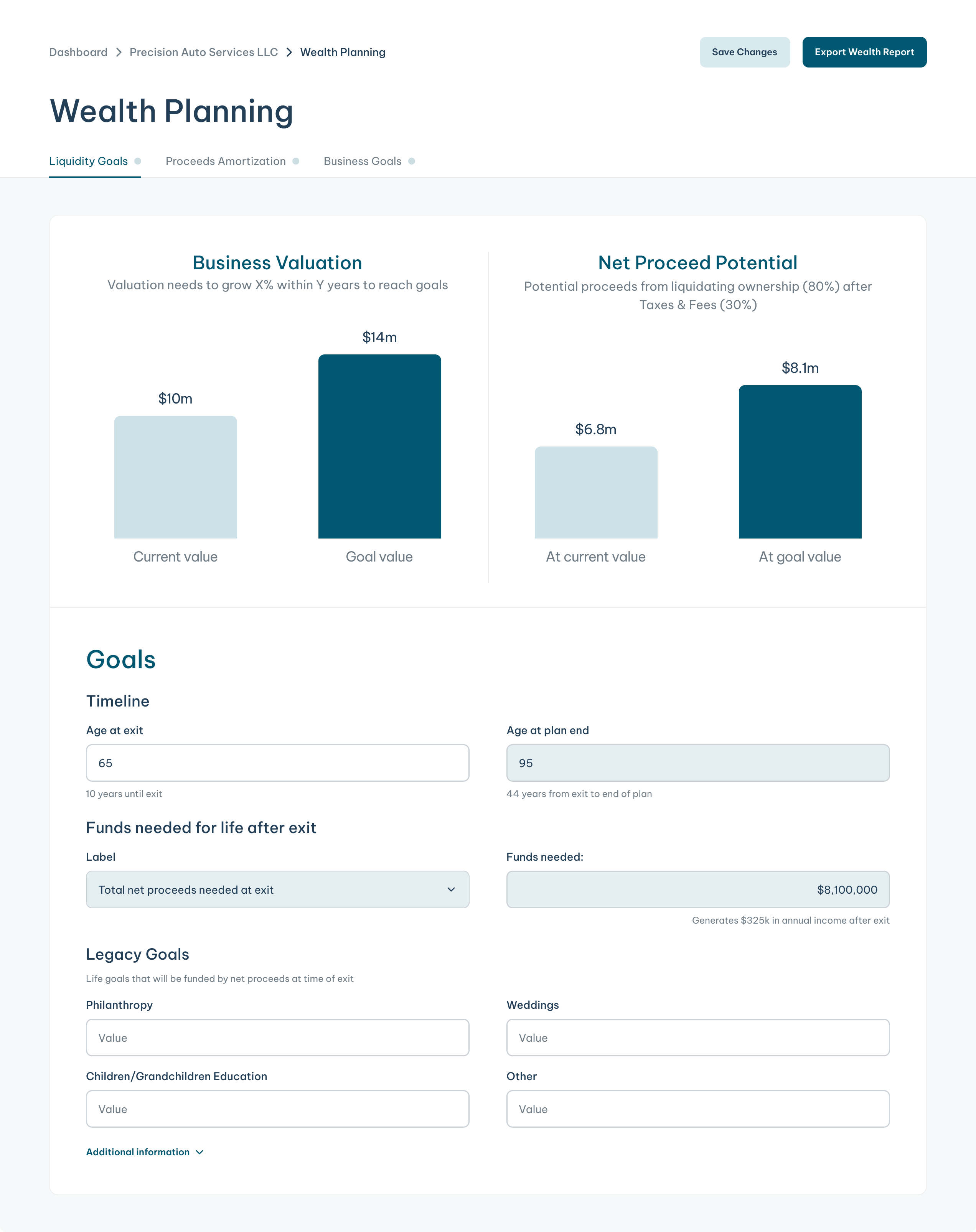Image resolution: width=976 pixels, height=1232 pixels.
Task: Expand the Additional information section
Action: tap(138, 1152)
